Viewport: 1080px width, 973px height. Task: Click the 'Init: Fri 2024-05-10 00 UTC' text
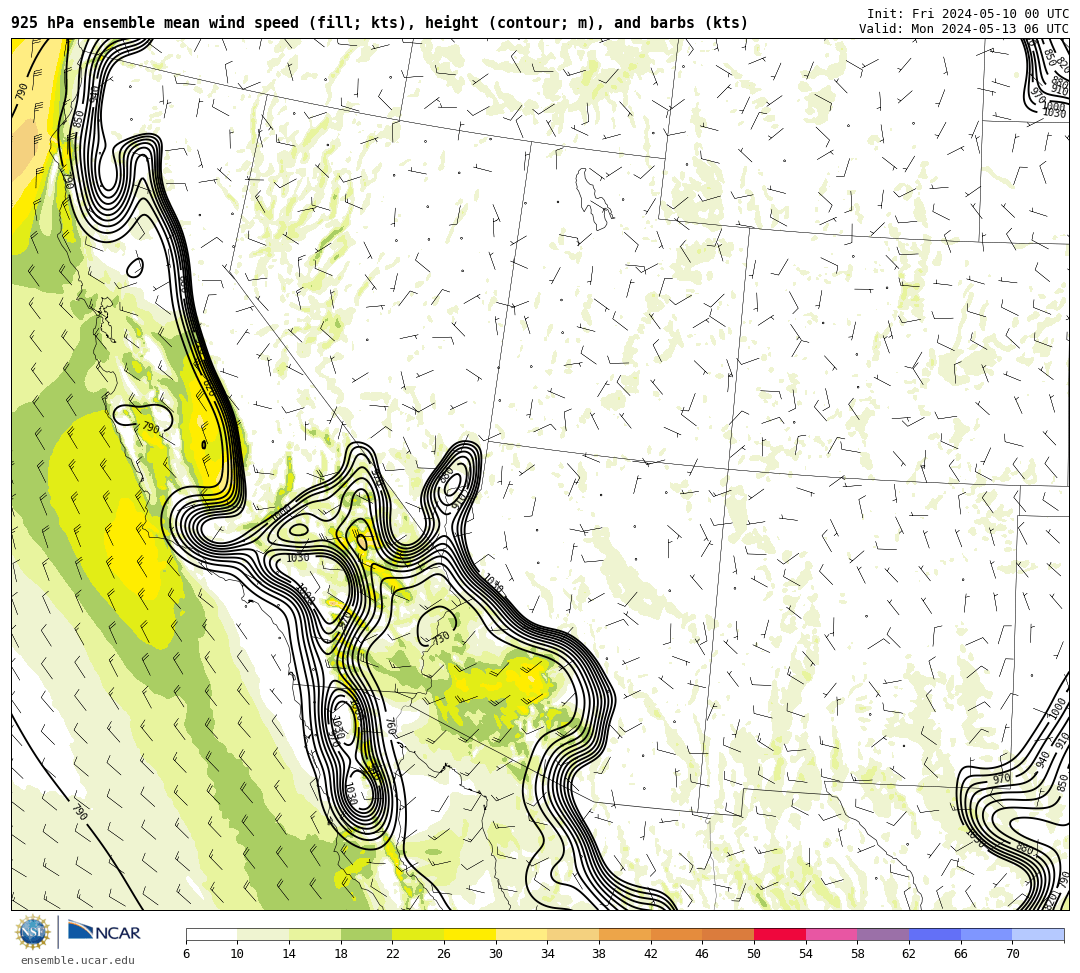click(968, 14)
